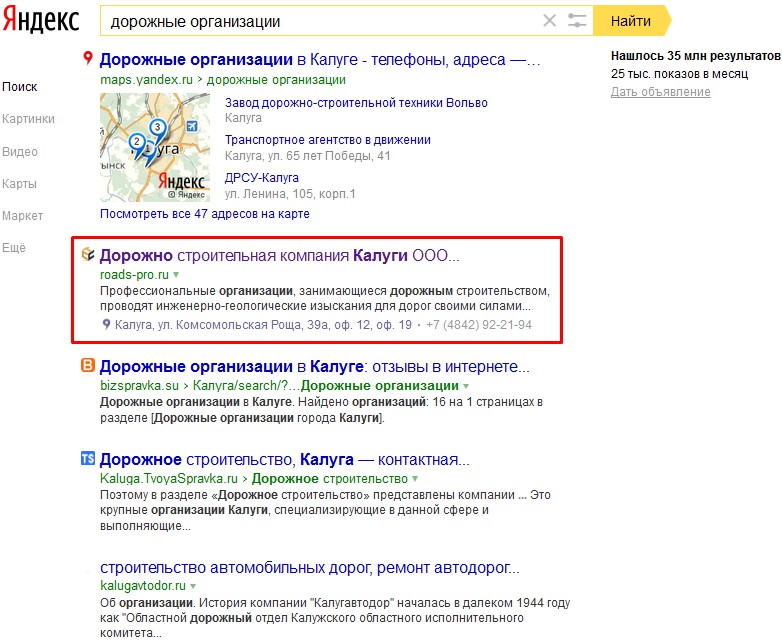Click green Дорожное строительство breadcrumb link

[330, 479]
